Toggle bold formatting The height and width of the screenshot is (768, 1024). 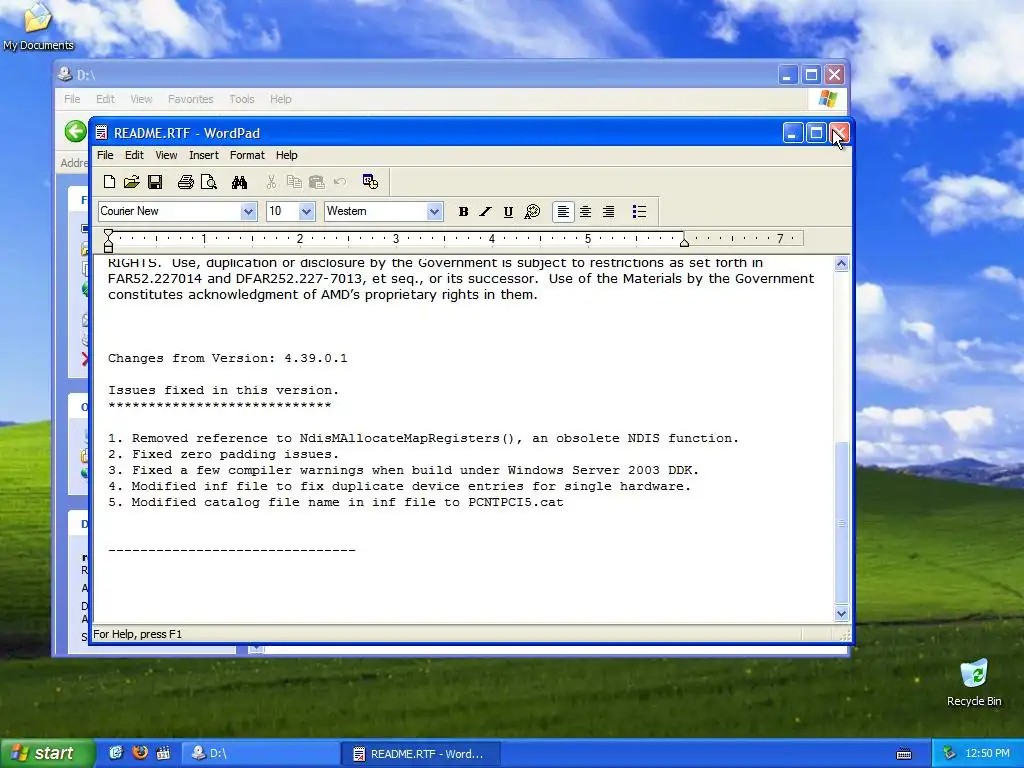pos(463,212)
